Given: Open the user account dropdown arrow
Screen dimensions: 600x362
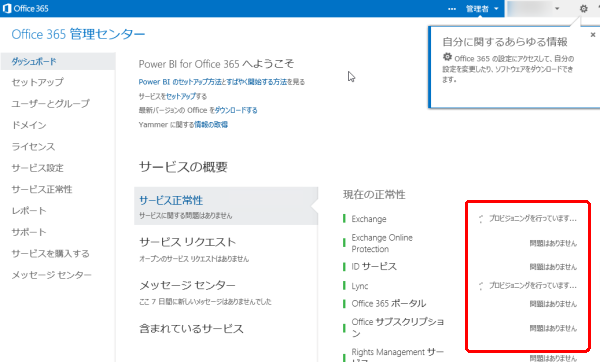Looking at the screenshot, I should pos(557,8).
